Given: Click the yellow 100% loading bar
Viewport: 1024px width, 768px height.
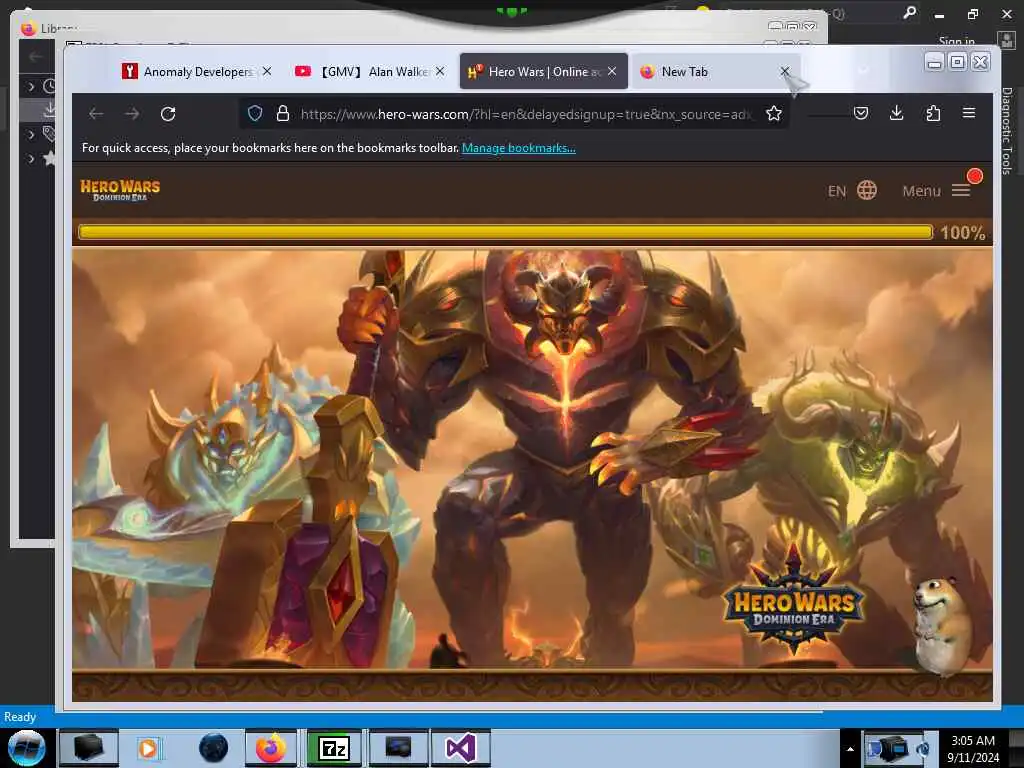Looking at the screenshot, I should click(505, 232).
